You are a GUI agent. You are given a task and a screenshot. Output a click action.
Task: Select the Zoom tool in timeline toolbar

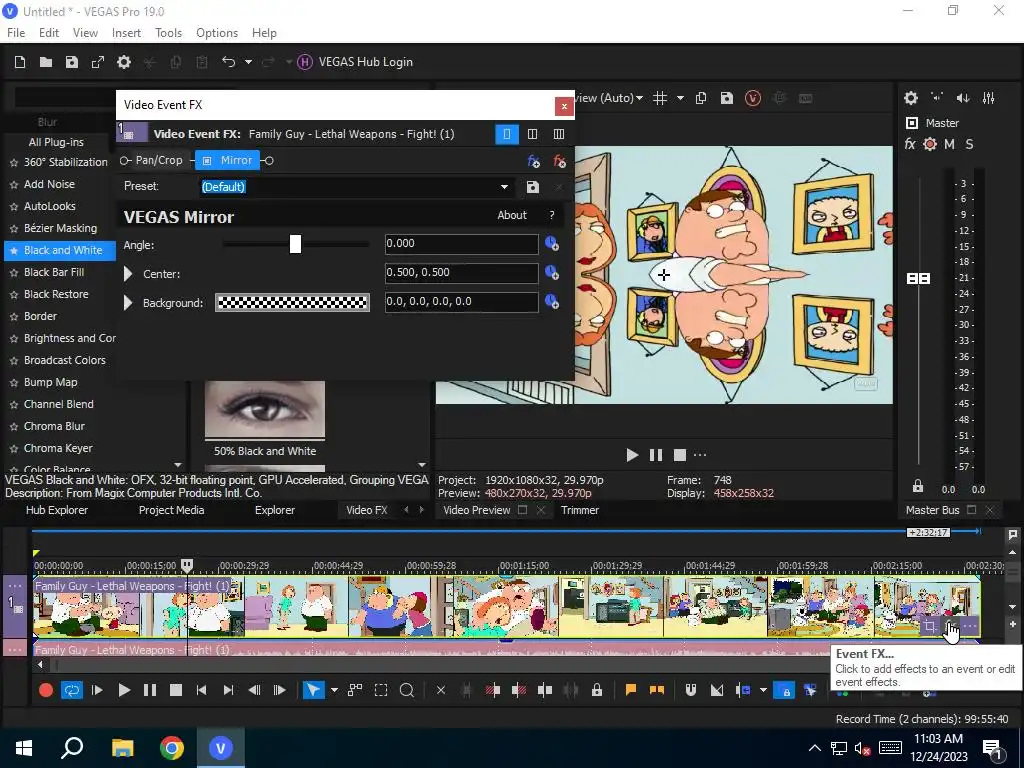point(406,690)
